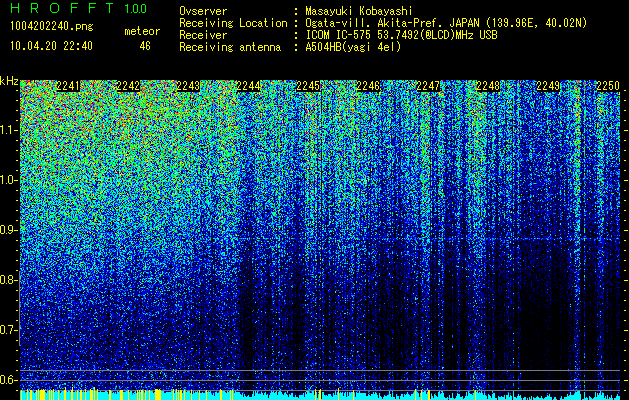Click the 1.1 kHz axis label
Image resolution: width=629 pixels, height=400 pixels.
[9, 130]
